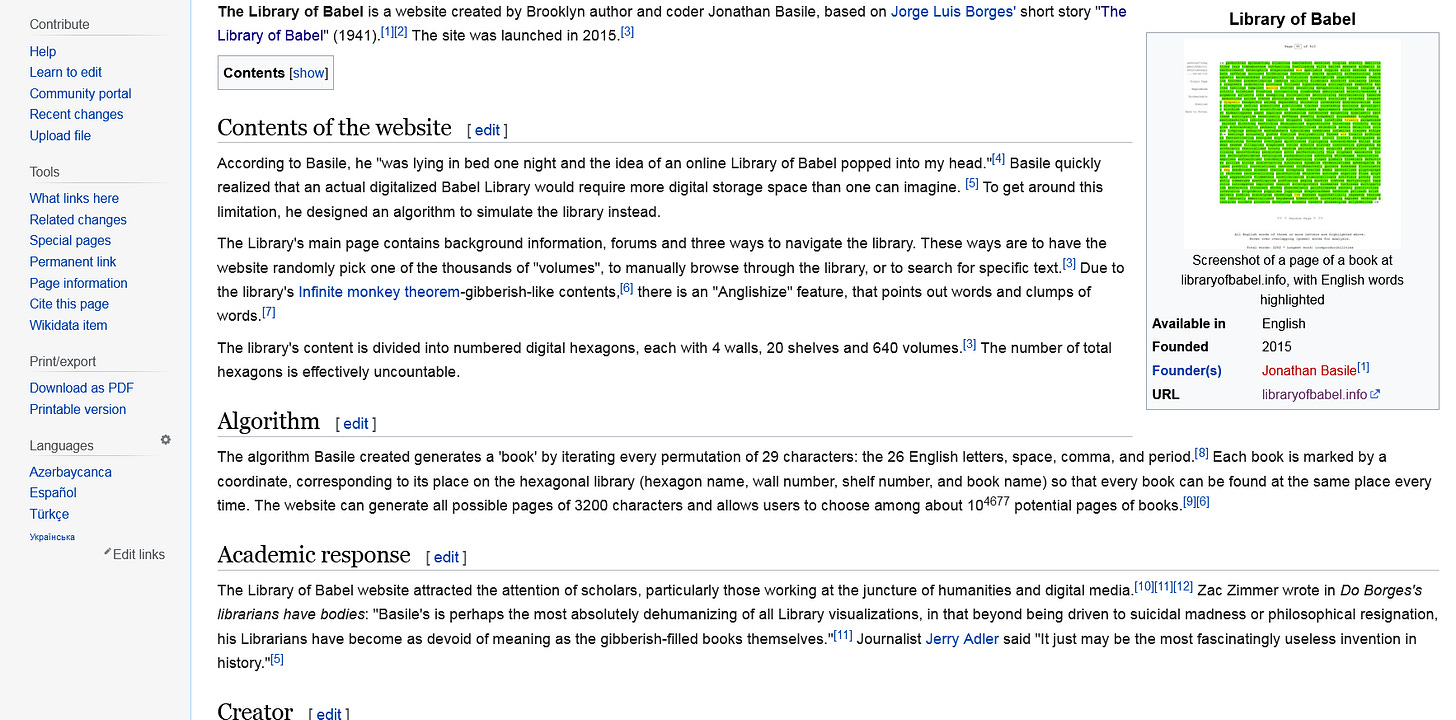Open the Jerry Adler article link
Screen dimensions: 1456x720
point(962,639)
